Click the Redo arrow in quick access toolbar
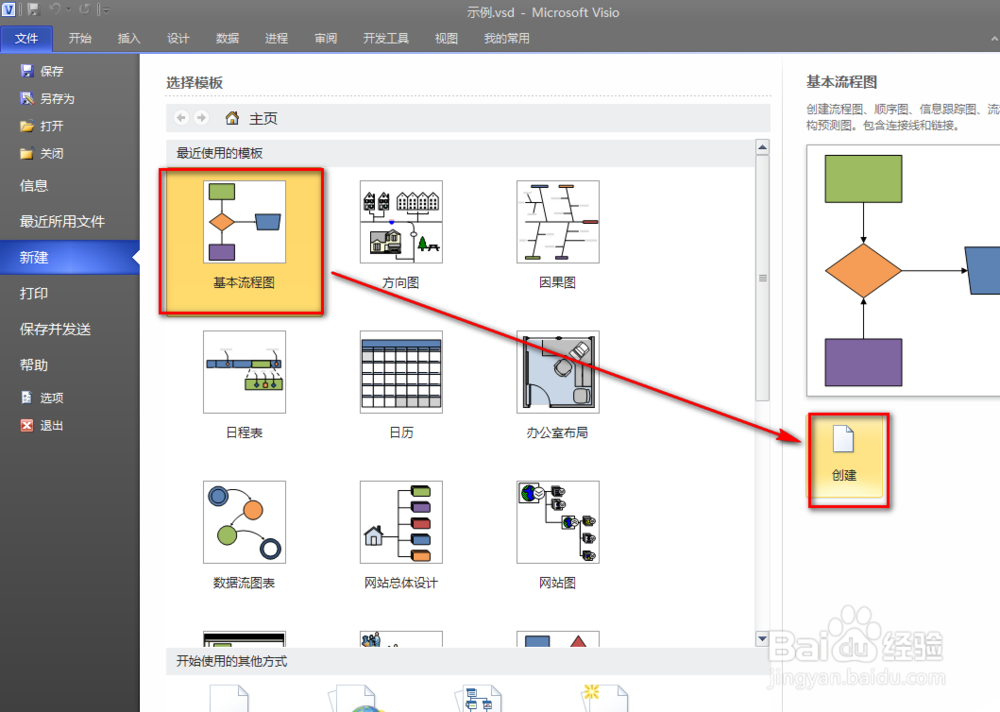 point(84,10)
